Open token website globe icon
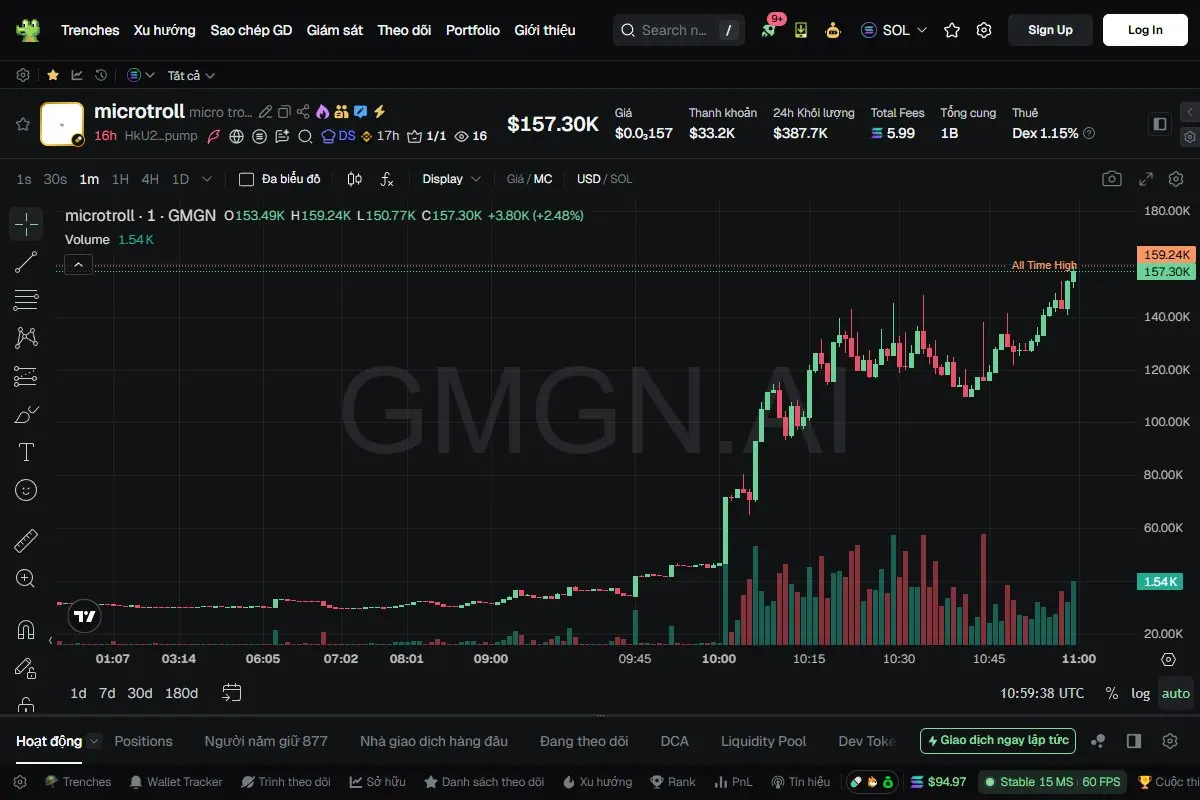The height and width of the screenshot is (800, 1200). 237,136
